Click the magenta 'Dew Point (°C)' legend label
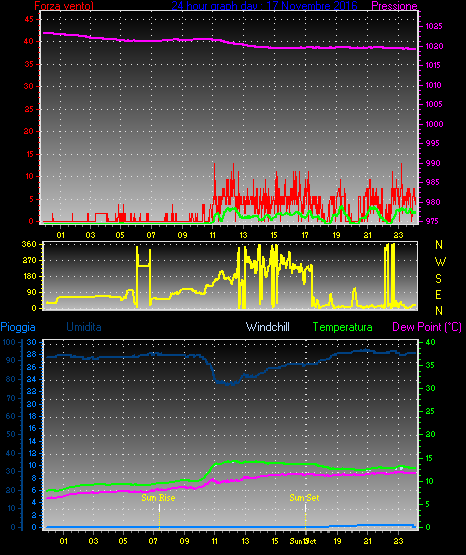Screen dimensions: 466x555 427,327
